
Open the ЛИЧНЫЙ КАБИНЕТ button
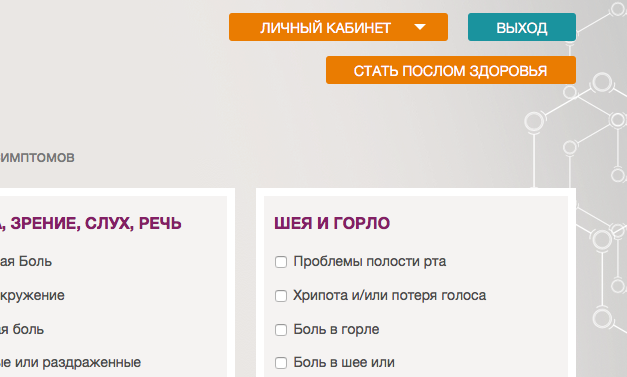point(338,27)
